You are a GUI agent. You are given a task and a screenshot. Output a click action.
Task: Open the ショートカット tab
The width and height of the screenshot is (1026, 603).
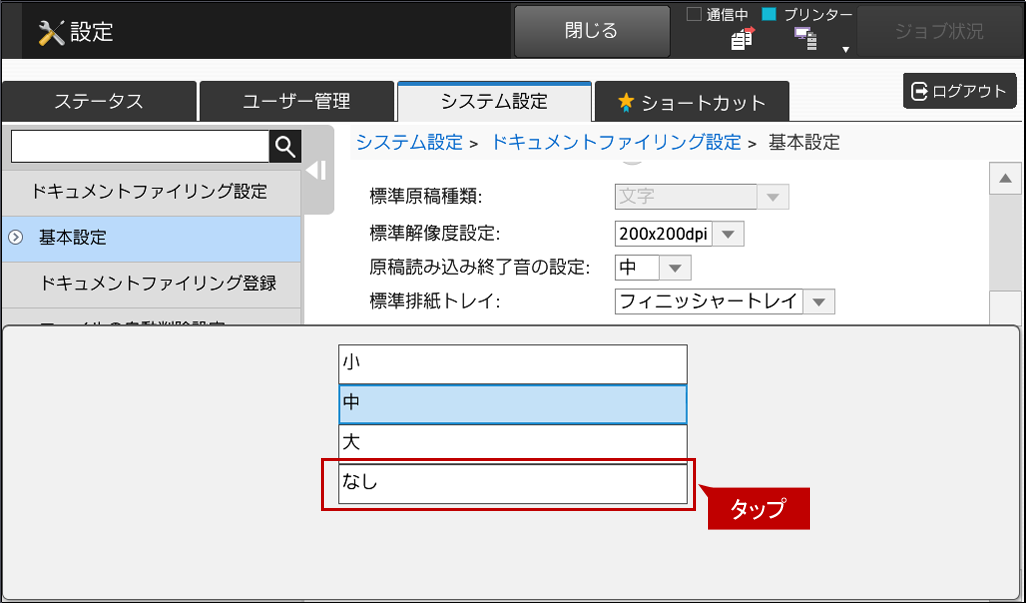coord(692,101)
